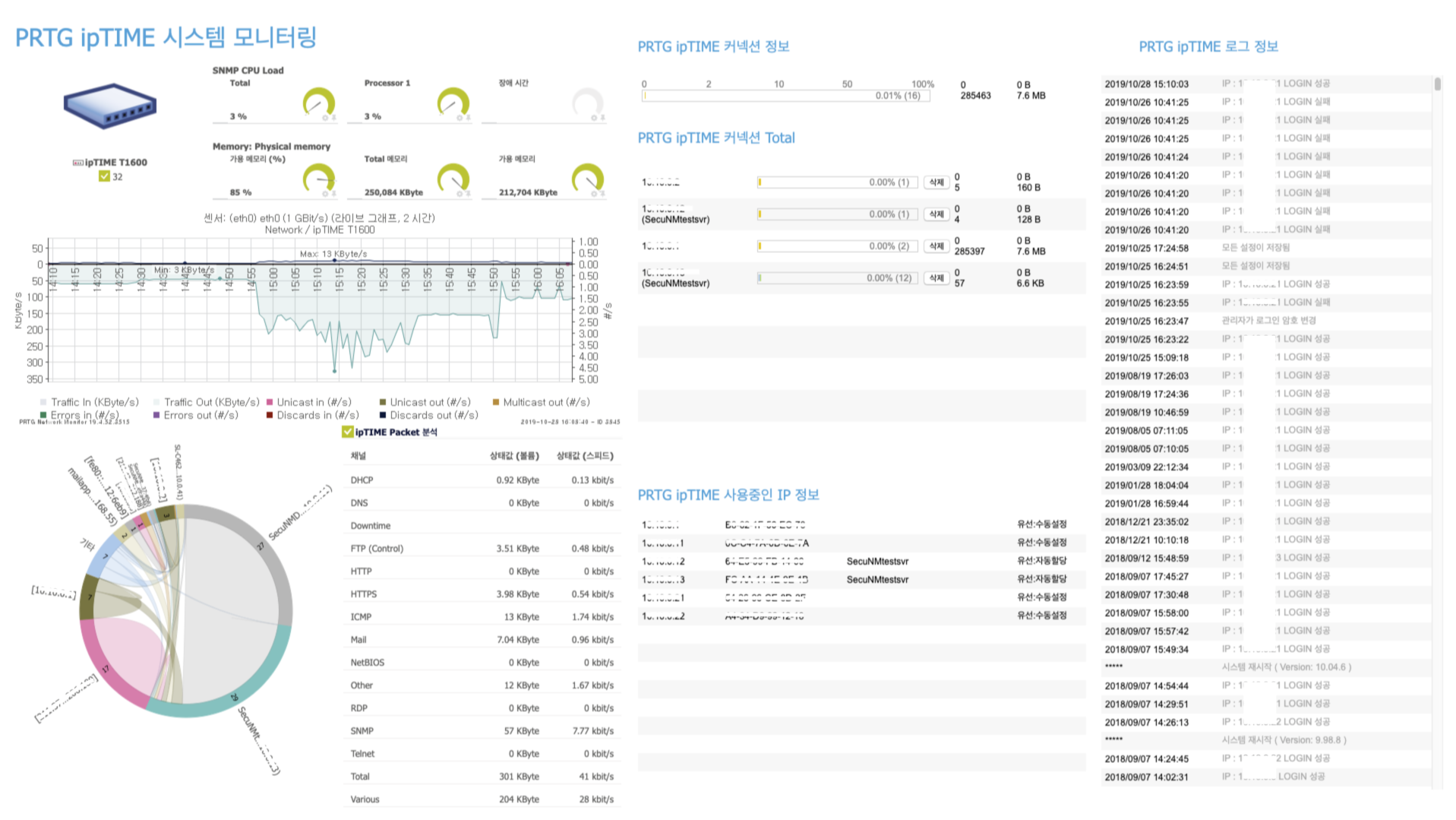Select the grey segment 27 in the chord diagram
Viewport: 1456px width, 820px height.
[261, 547]
